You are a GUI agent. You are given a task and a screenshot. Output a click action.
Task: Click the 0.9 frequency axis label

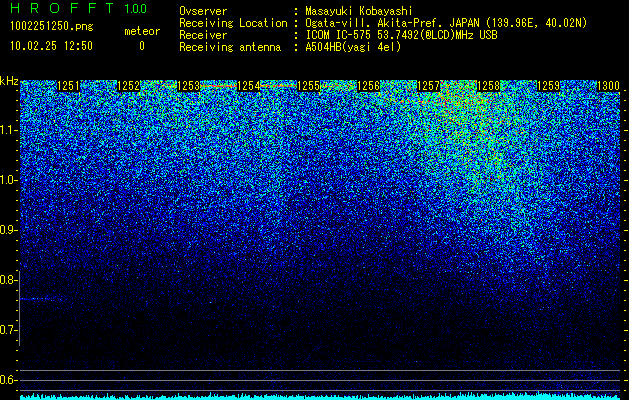point(8,230)
